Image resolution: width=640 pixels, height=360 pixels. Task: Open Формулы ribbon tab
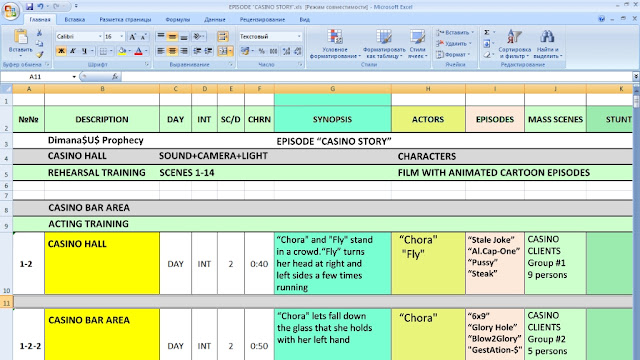pos(178,20)
